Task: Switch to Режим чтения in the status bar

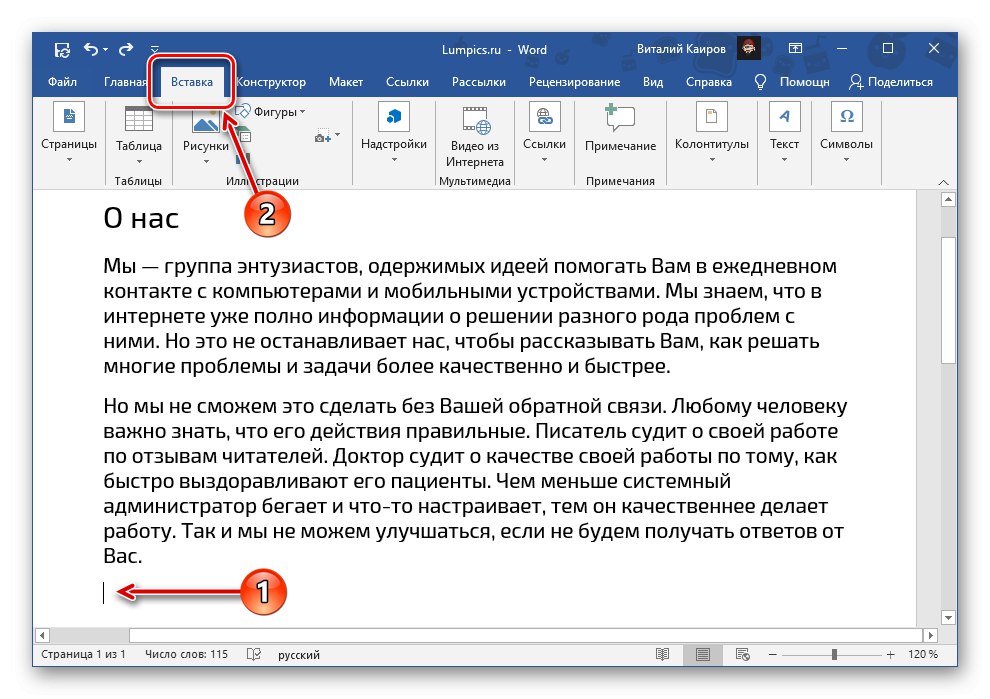Action: (x=662, y=654)
